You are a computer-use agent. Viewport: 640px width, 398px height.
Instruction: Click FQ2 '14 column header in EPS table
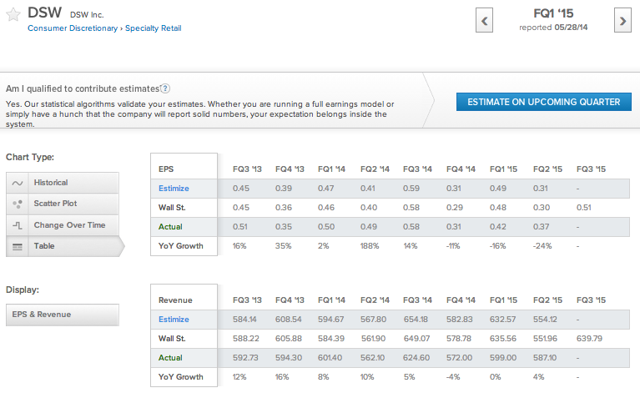tap(375, 169)
